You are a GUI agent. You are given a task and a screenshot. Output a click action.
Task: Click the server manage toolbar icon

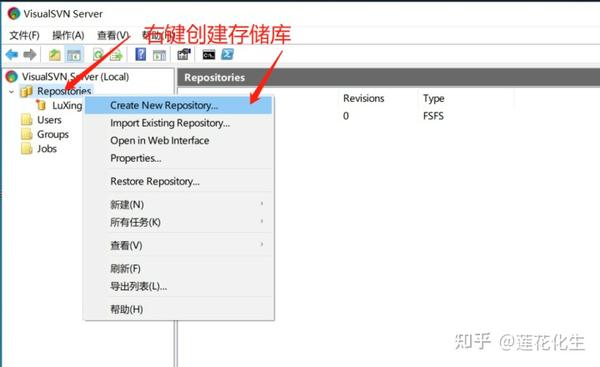(x=184, y=54)
